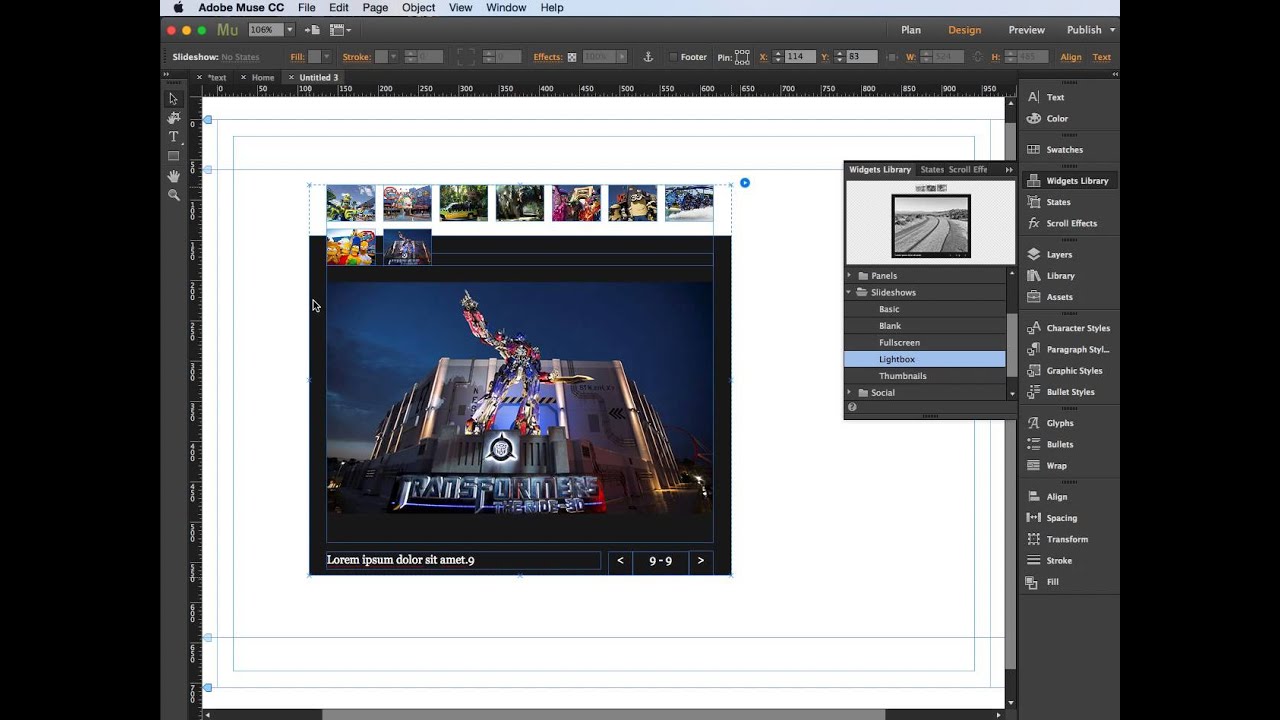The image size is (1280, 720).
Task: Click the Align link in control bar
Action: pyautogui.click(x=1071, y=57)
